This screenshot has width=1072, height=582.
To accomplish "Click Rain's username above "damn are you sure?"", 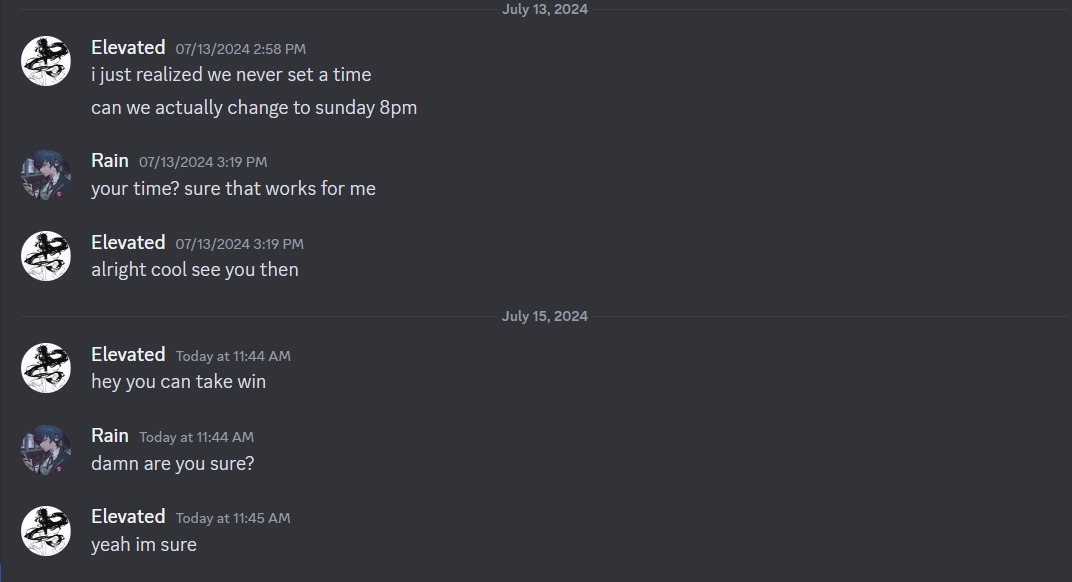I will (110, 436).
